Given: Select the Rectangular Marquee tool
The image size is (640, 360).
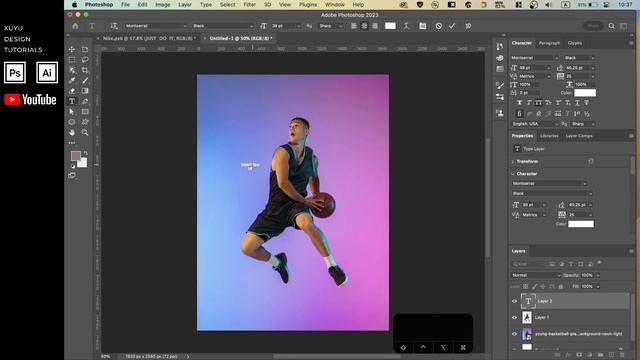Looking at the screenshot, I should click(72, 60).
